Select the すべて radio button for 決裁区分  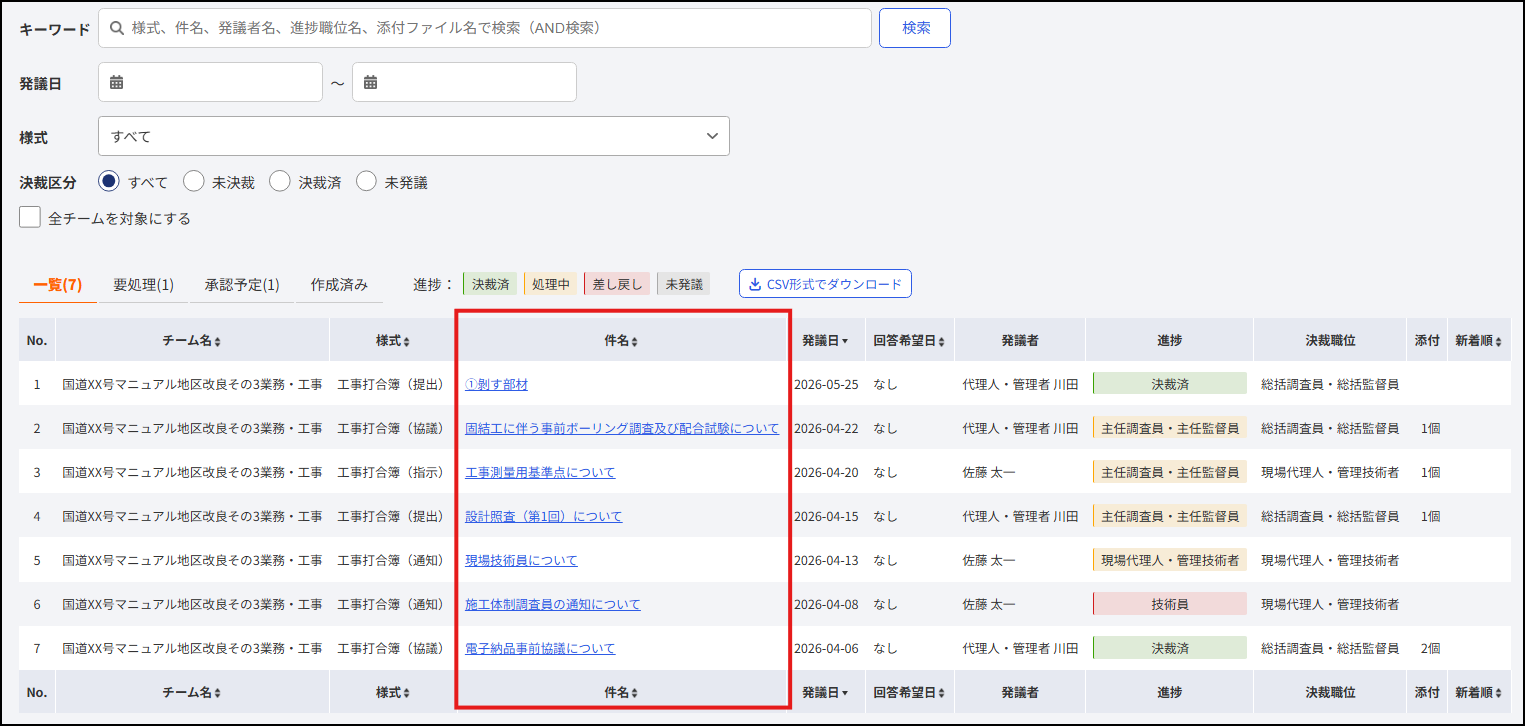[109, 182]
